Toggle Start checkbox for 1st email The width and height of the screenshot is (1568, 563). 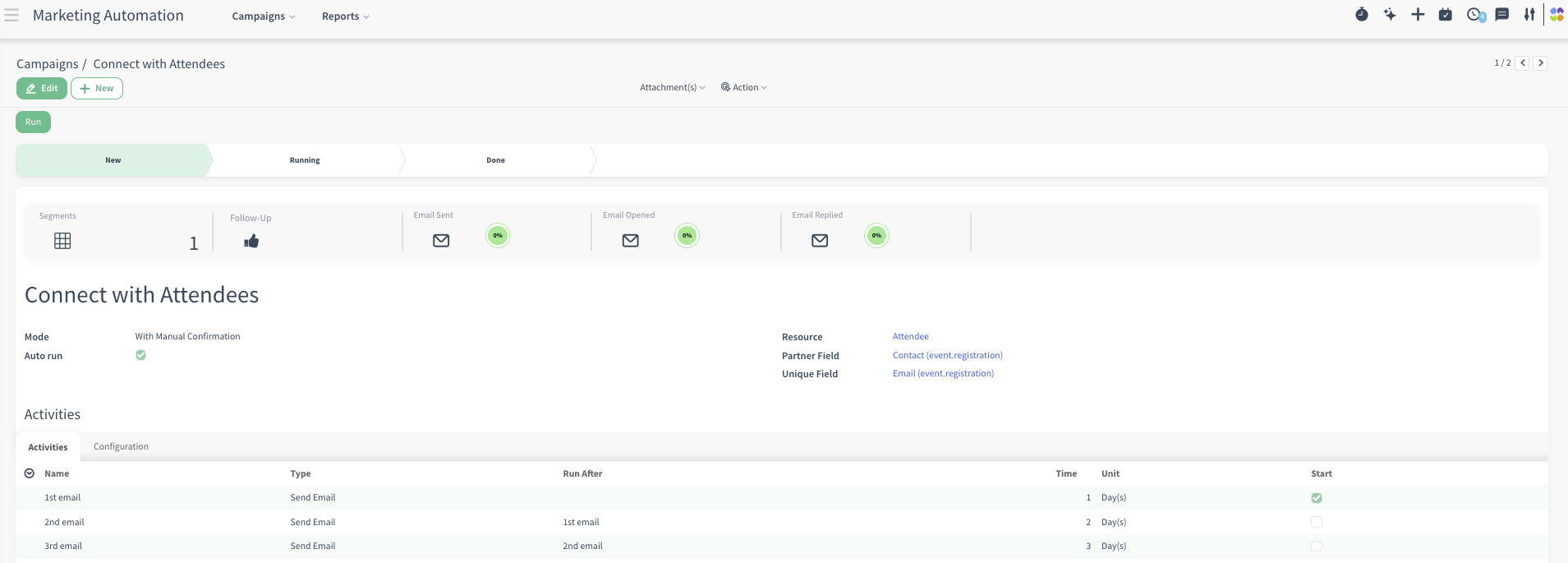click(x=1317, y=498)
